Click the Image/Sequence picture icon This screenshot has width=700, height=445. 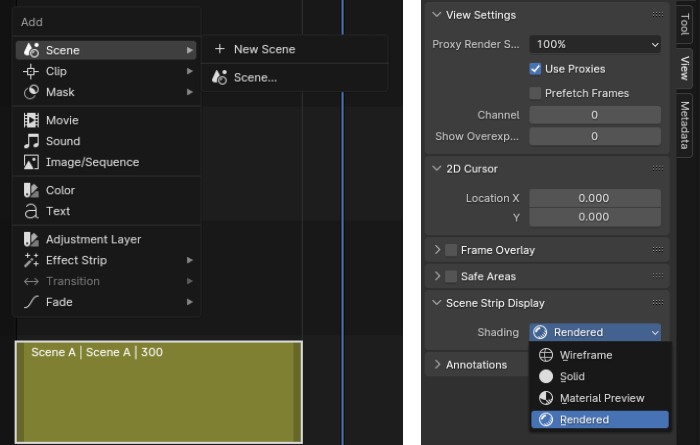point(31,162)
